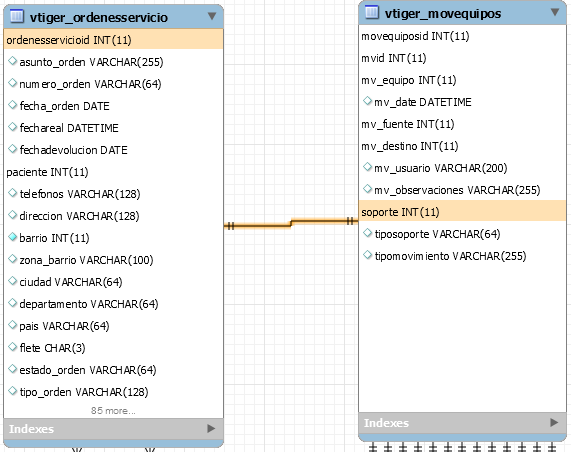Click the diamond icon beside mv_date
571x452 pixels.
(367, 101)
